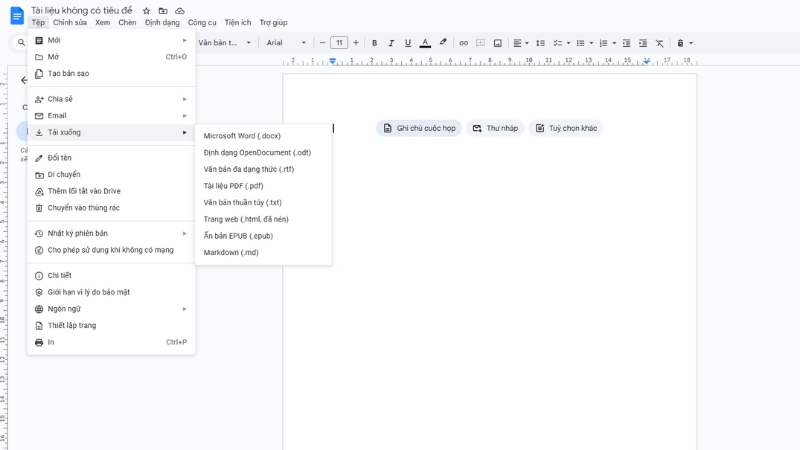Select Đổi tên menu item
Screen dimensions: 800x450
pos(111,158)
